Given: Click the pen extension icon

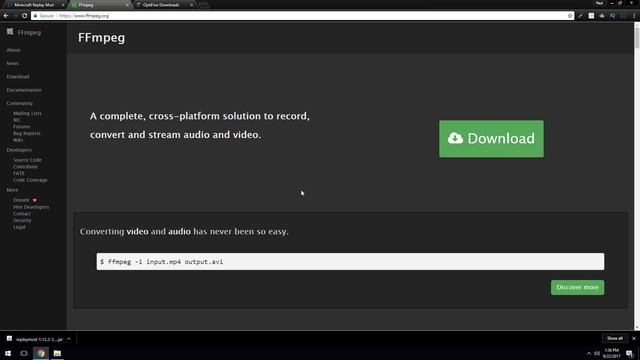Looking at the screenshot, I should tap(580, 16).
